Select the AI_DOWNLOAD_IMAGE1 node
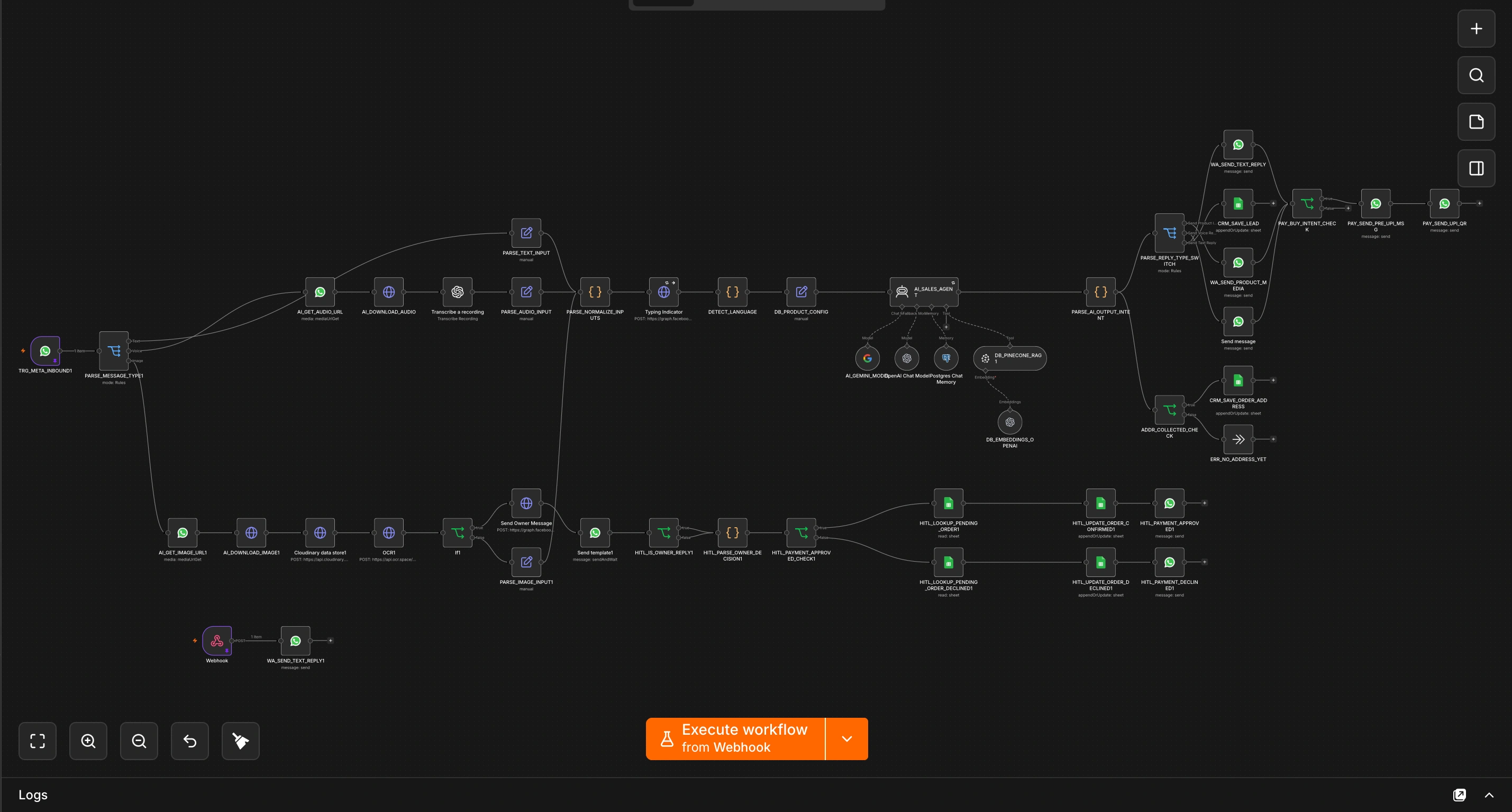1512x812 pixels. (x=251, y=533)
